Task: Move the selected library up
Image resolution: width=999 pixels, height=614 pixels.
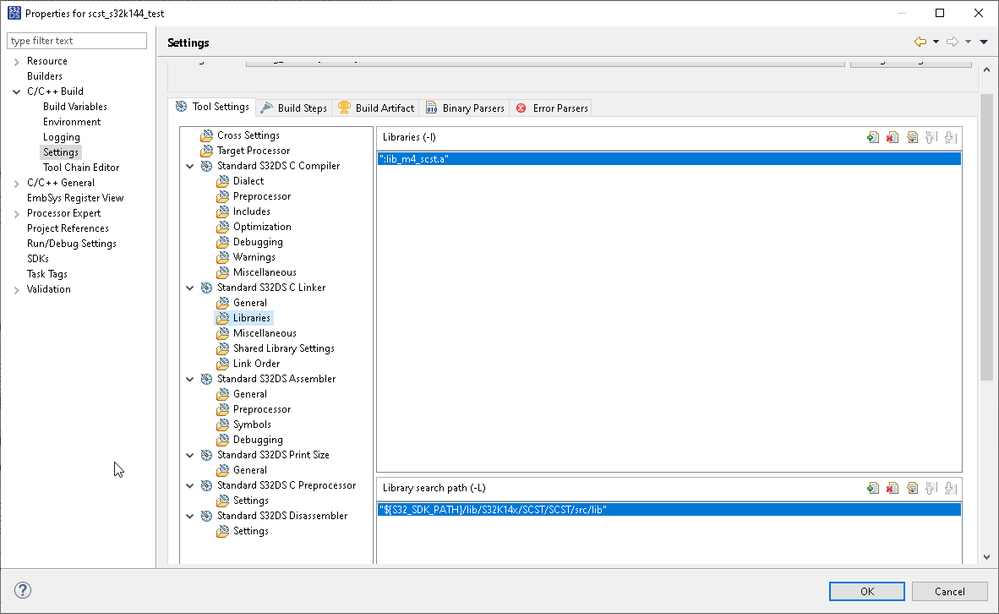Action: [x=931, y=137]
